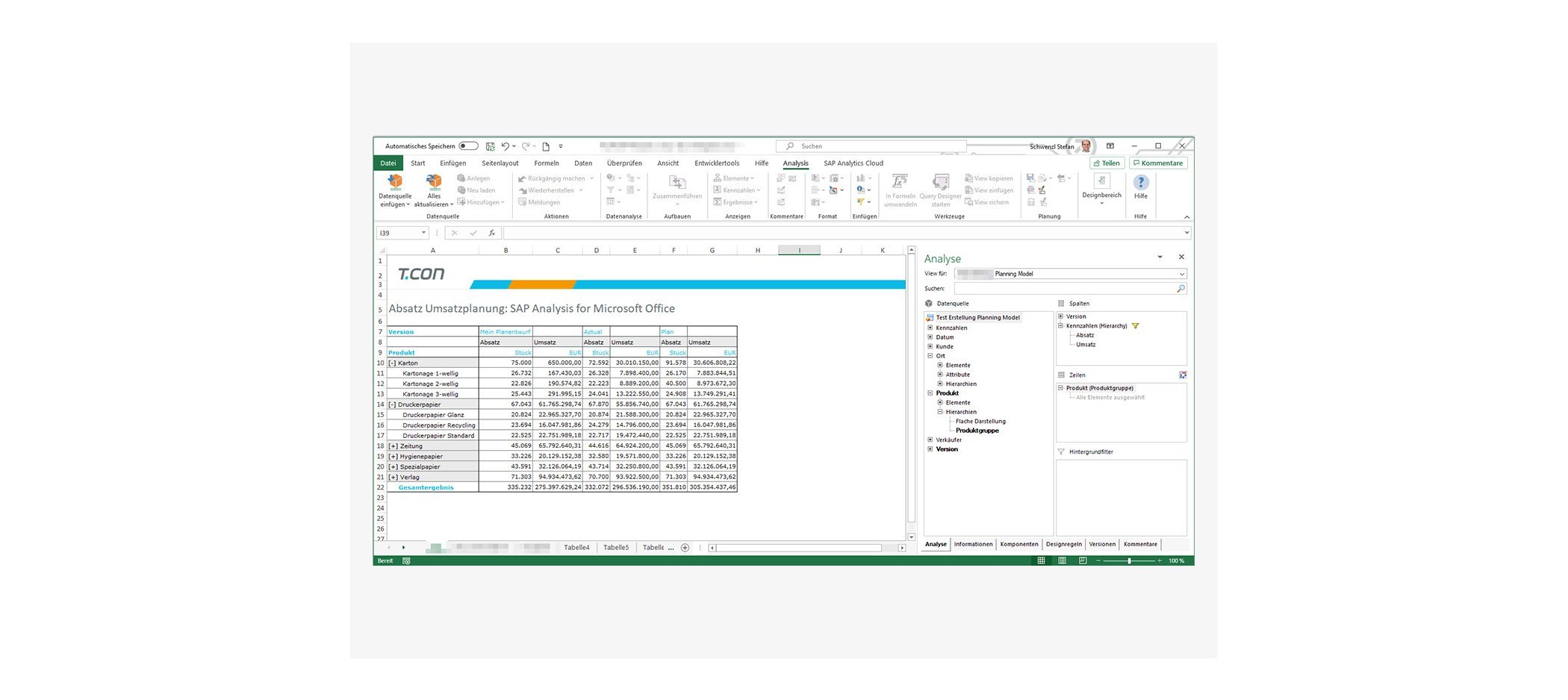Click the Alles aktualisieren icon
The height and width of the screenshot is (700, 1568).
(434, 182)
